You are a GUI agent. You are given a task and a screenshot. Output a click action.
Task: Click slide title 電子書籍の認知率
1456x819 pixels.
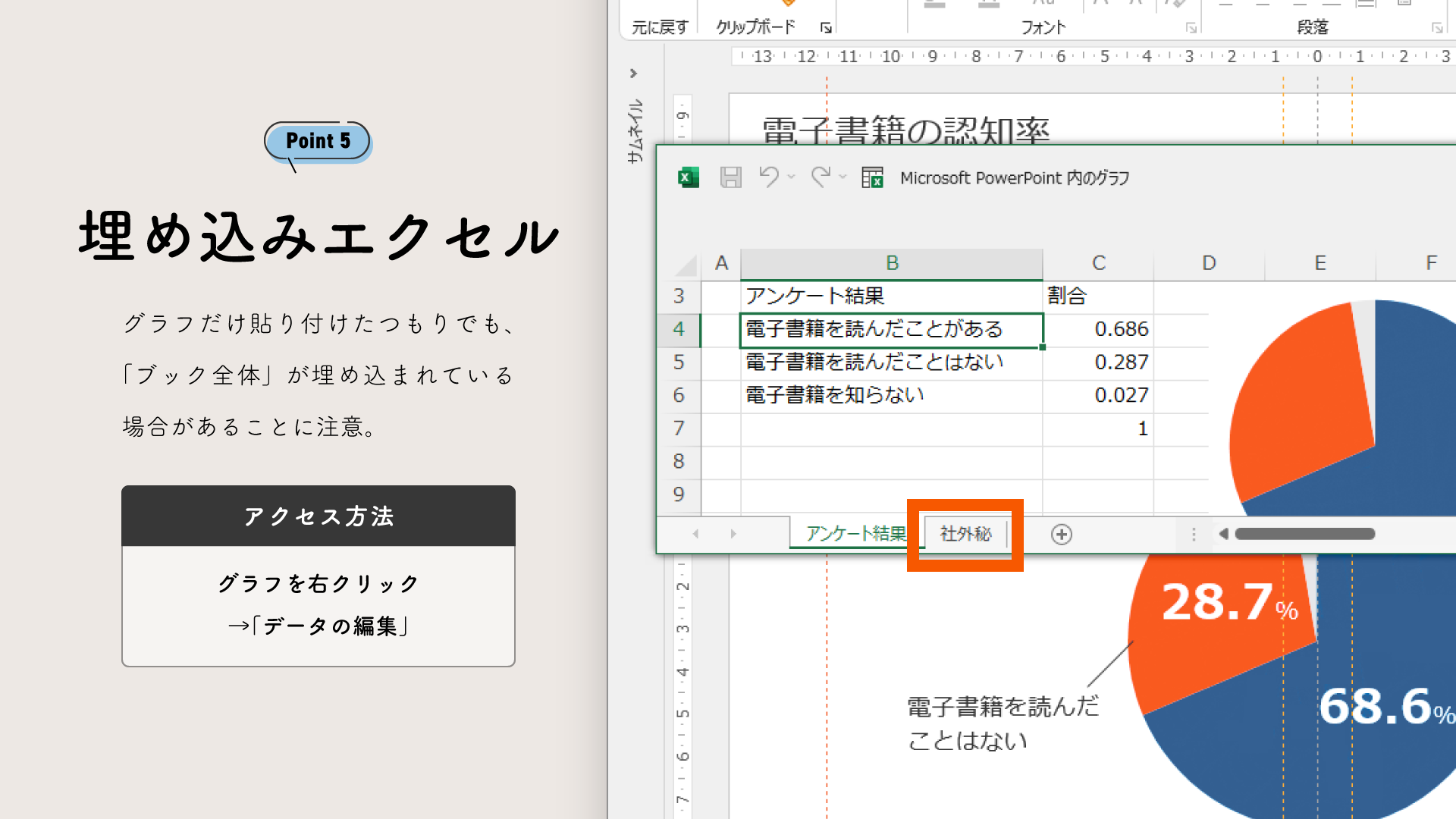905,130
